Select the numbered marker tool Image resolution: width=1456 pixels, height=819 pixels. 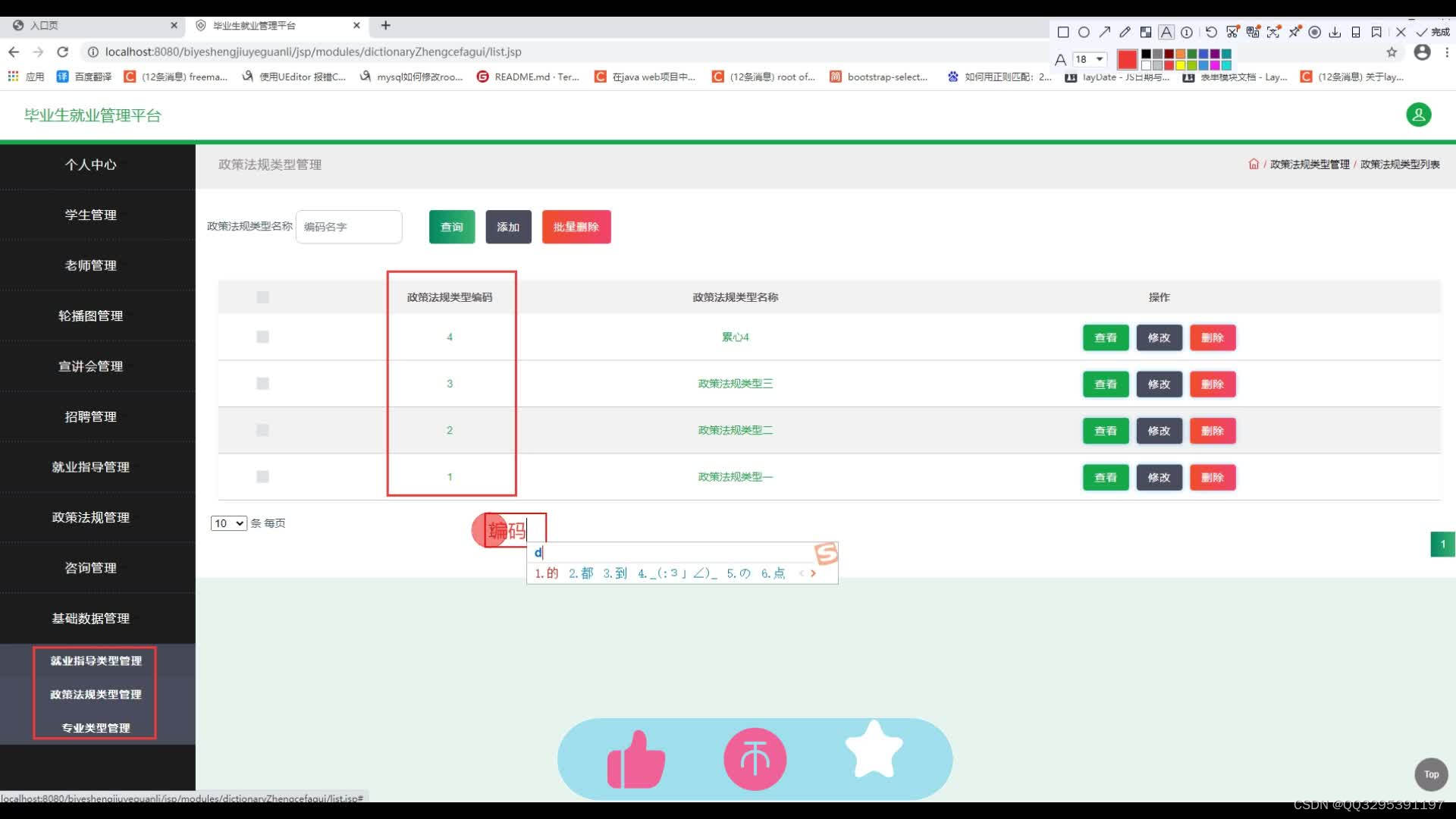click(x=1187, y=33)
